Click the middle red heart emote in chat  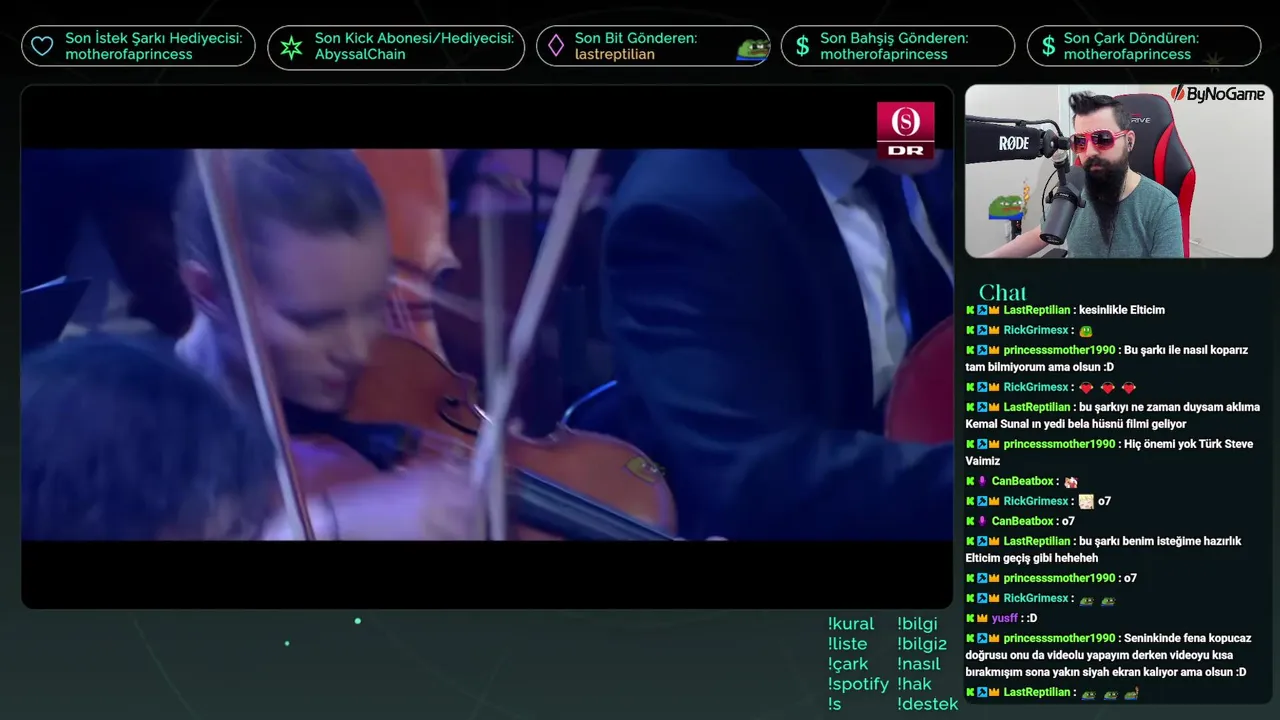pyautogui.click(x=1107, y=388)
